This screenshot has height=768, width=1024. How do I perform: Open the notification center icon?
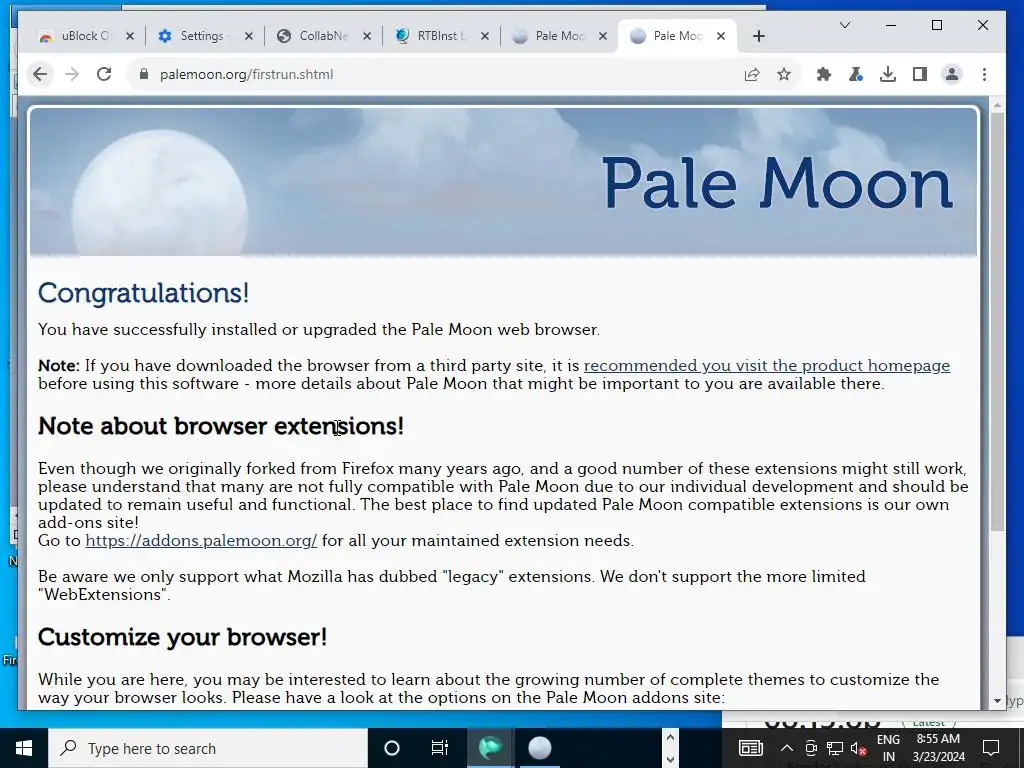pyautogui.click(x=991, y=748)
